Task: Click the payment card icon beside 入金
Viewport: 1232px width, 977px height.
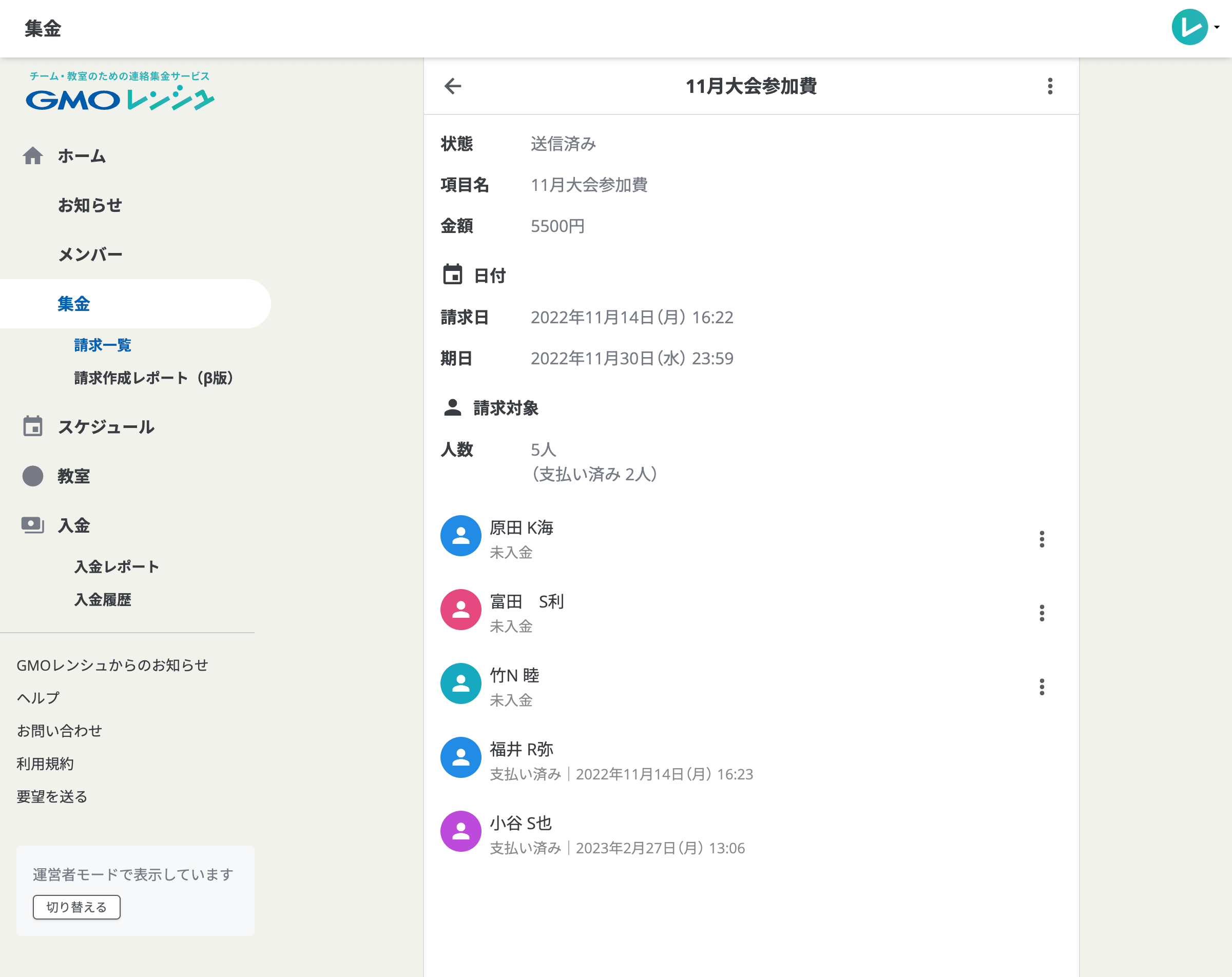Action: tap(33, 525)
